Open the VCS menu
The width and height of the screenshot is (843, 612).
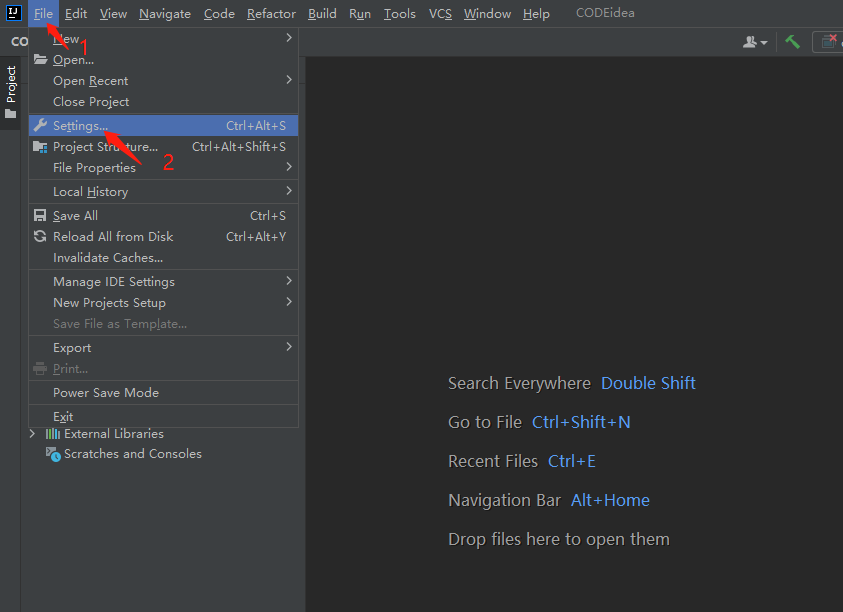pyautogui.click(x=440, y=13)
